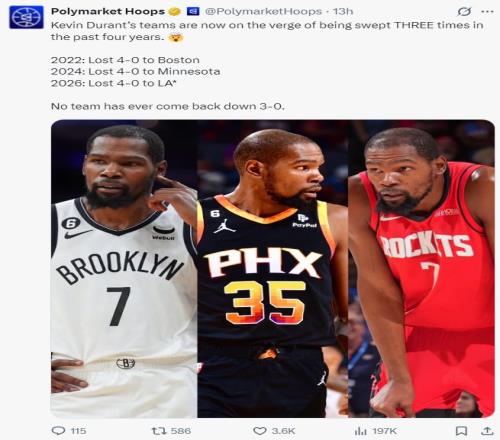Click the share post icon
This screenshot has width=500, height=440.
point(487,431)
